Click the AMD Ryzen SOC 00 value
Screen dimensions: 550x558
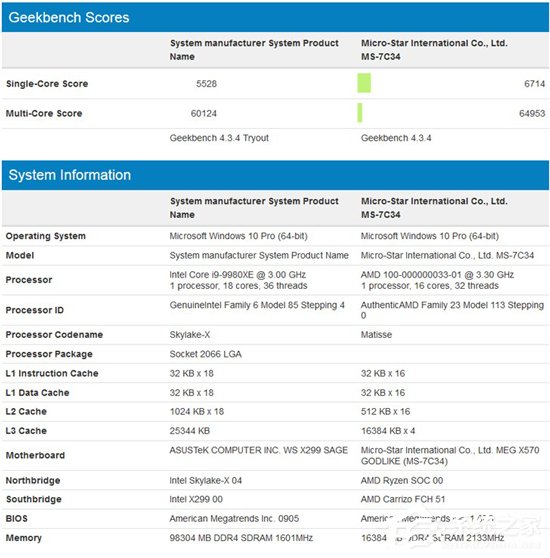pos(402,481)
